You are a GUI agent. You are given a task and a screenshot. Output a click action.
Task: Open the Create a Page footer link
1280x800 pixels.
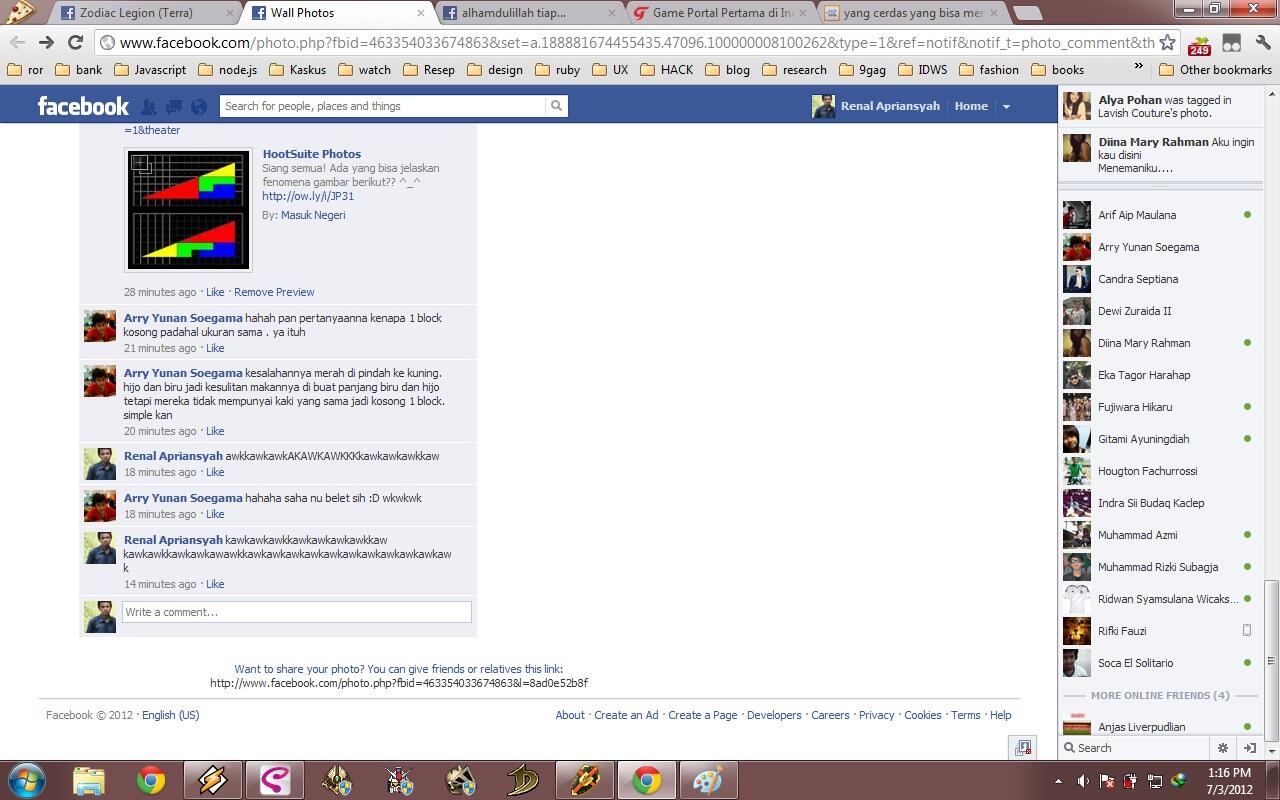pyautogui.click(x=703, y=715)
